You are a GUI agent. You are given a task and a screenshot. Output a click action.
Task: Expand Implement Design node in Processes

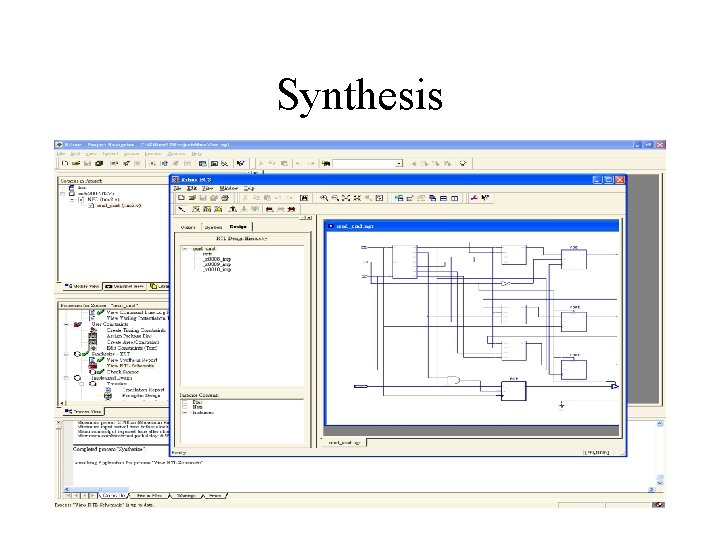(x=66, y=378)
